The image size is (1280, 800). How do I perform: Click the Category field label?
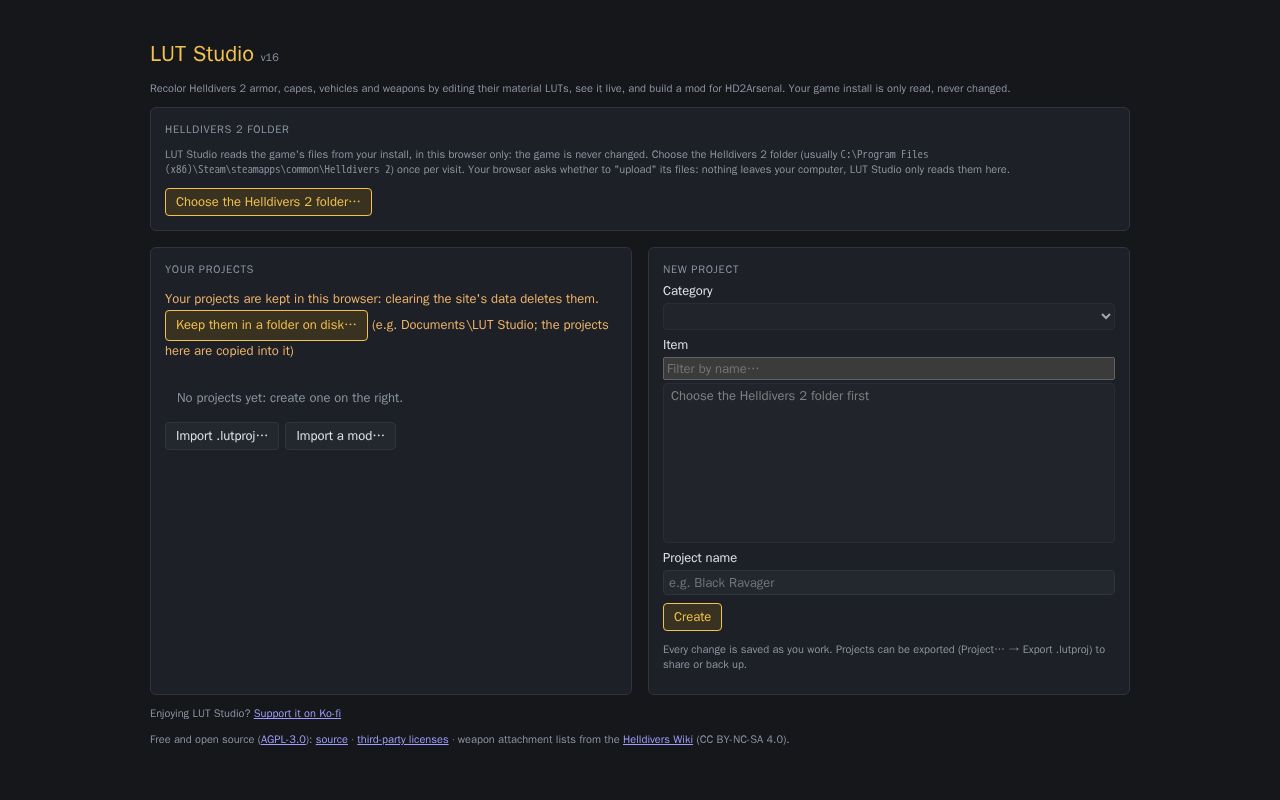(x=688, y=291)
